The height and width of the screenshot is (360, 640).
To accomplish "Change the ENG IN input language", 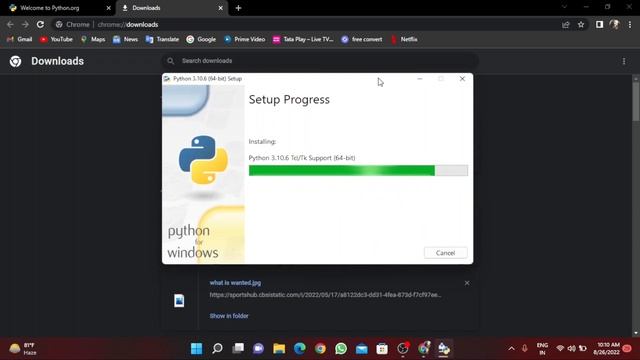I will coord(542,349).
